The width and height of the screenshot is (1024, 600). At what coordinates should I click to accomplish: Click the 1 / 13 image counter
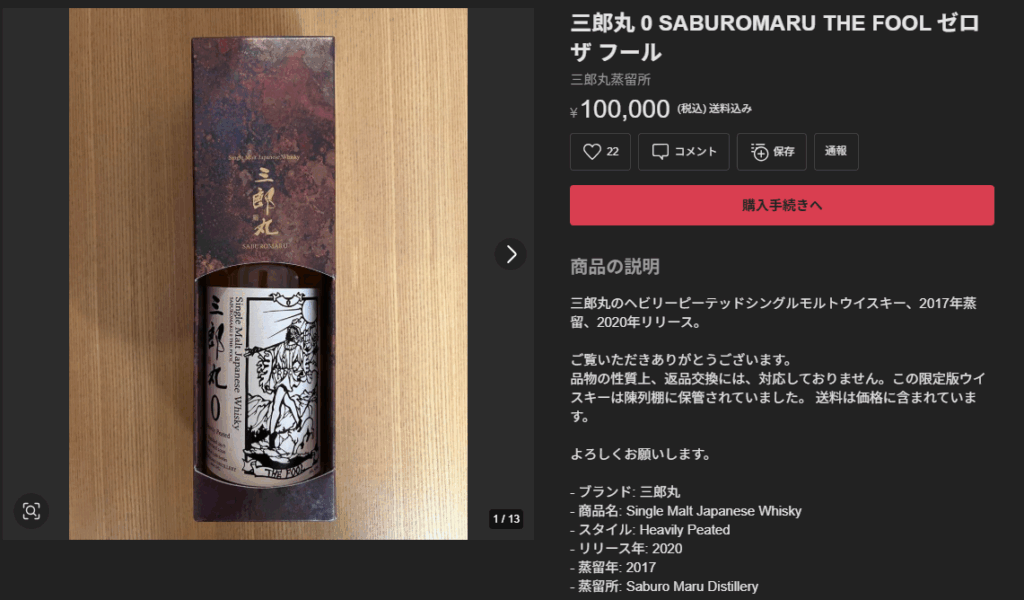point(506,519)
